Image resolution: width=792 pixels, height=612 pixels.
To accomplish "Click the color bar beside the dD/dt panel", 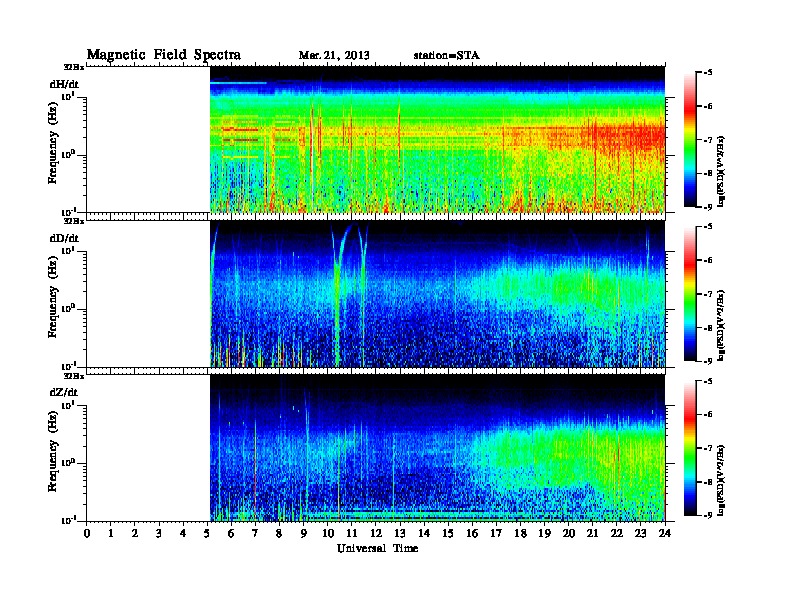I will tap(690, 293).
